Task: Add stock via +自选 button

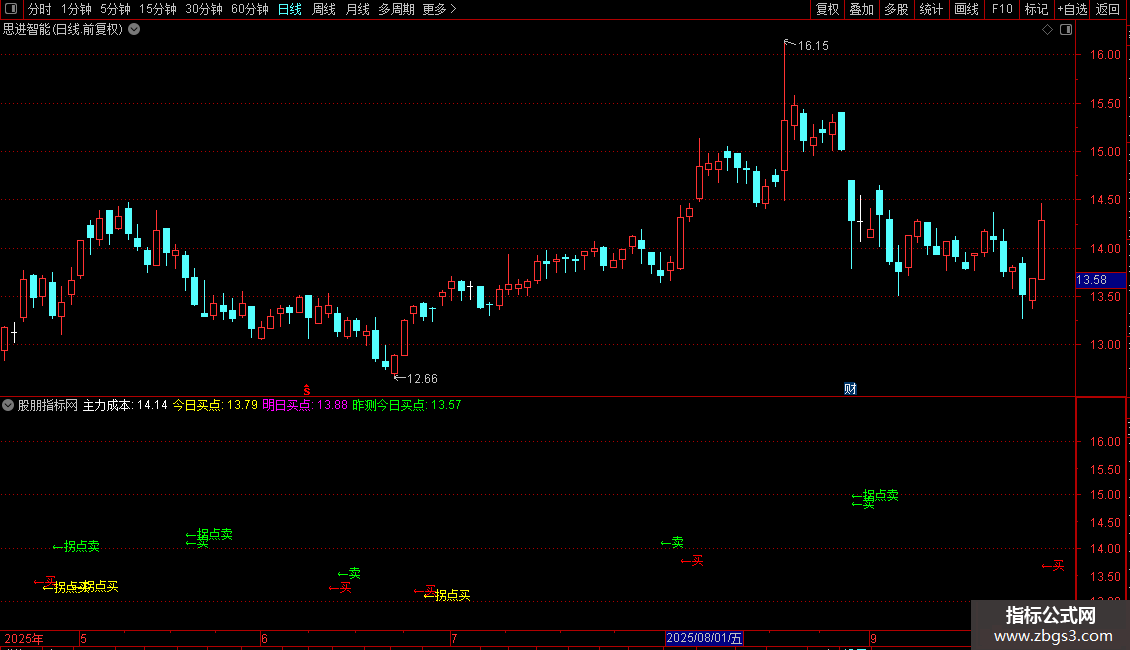Action: point(1072,9)
